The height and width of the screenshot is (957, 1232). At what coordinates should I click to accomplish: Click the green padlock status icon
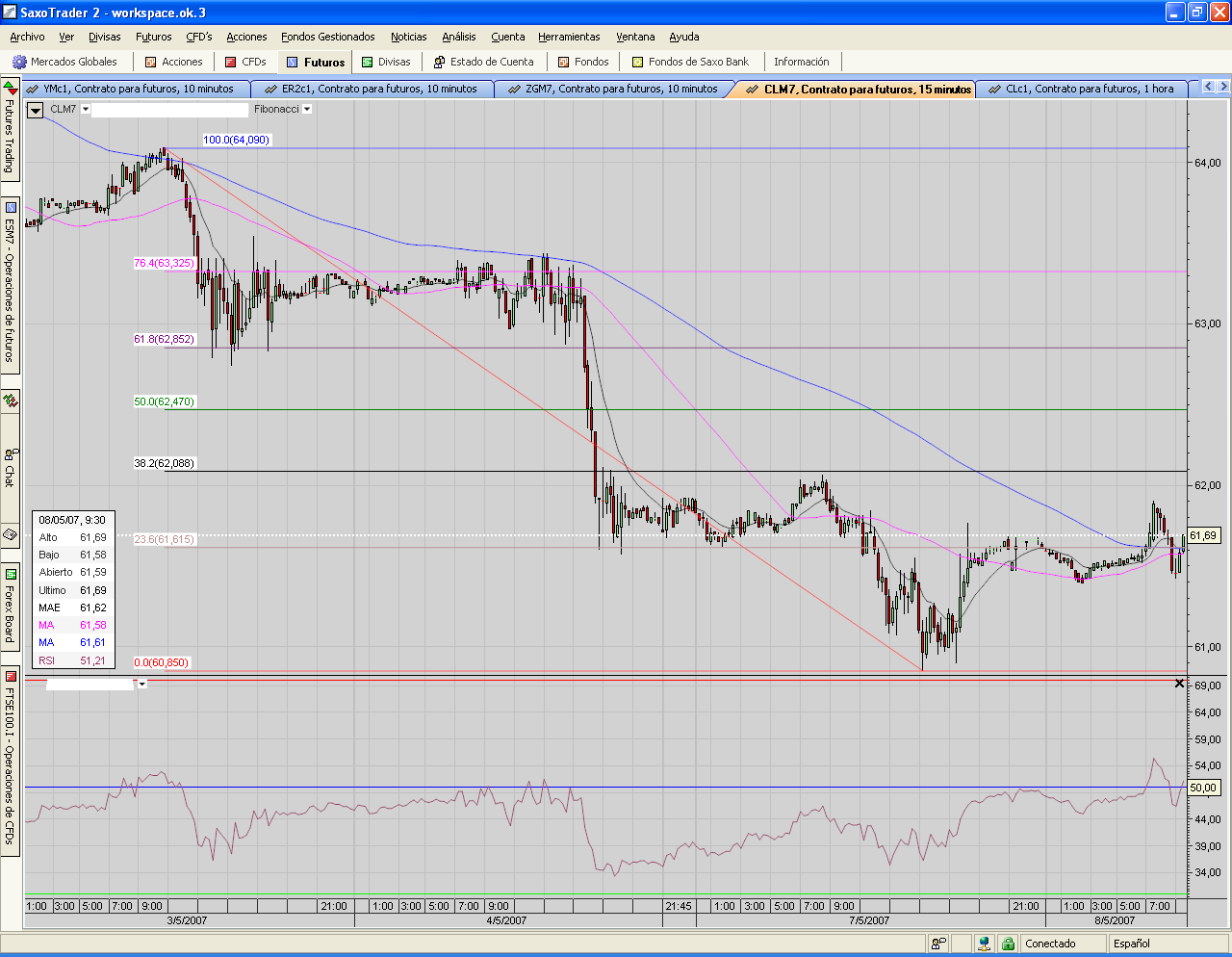pyautogui.click(x=1008, y=944)
